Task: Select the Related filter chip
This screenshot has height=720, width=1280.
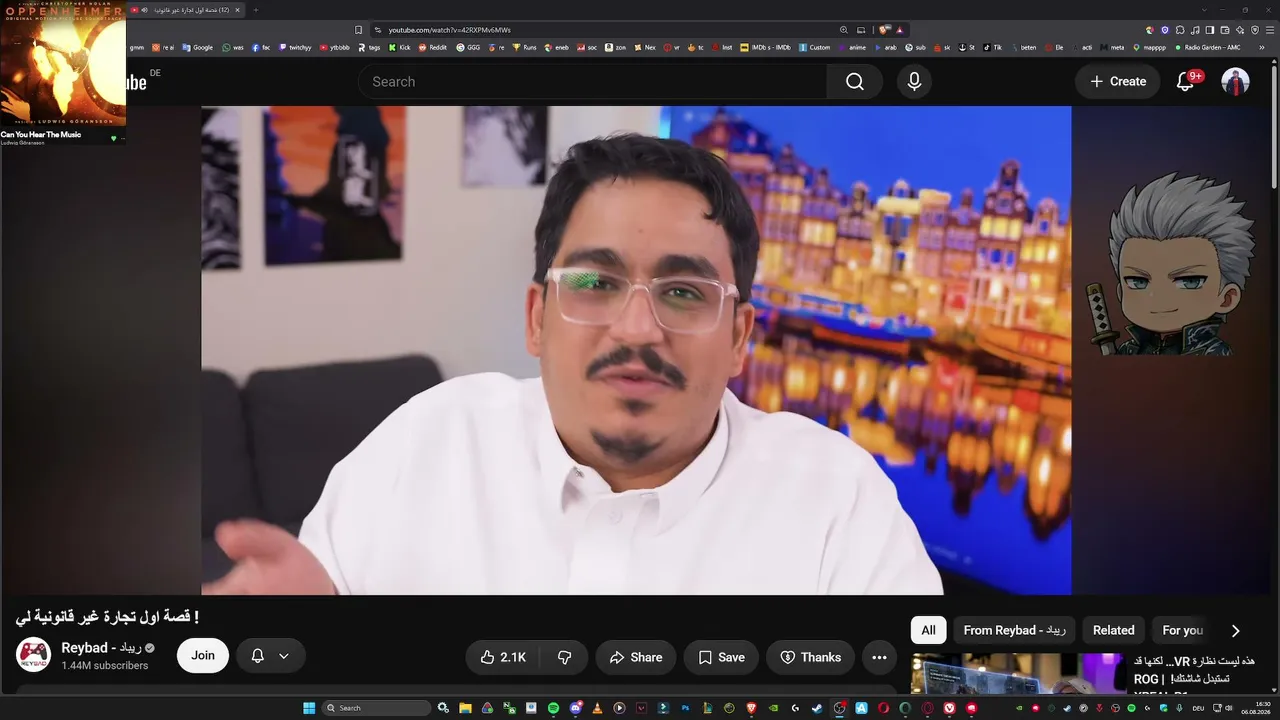Action: coord(1113,630)
